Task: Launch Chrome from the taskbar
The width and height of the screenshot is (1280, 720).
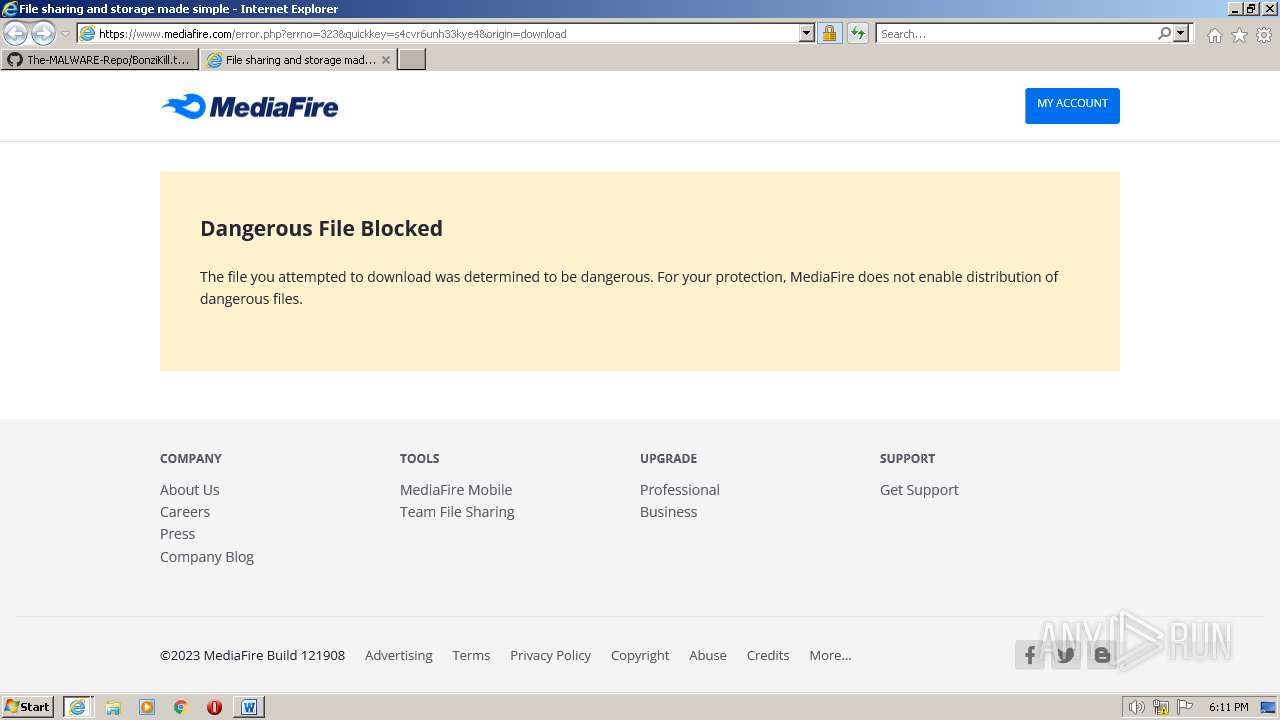Action: pyautogui.click(x=181, y=707)
